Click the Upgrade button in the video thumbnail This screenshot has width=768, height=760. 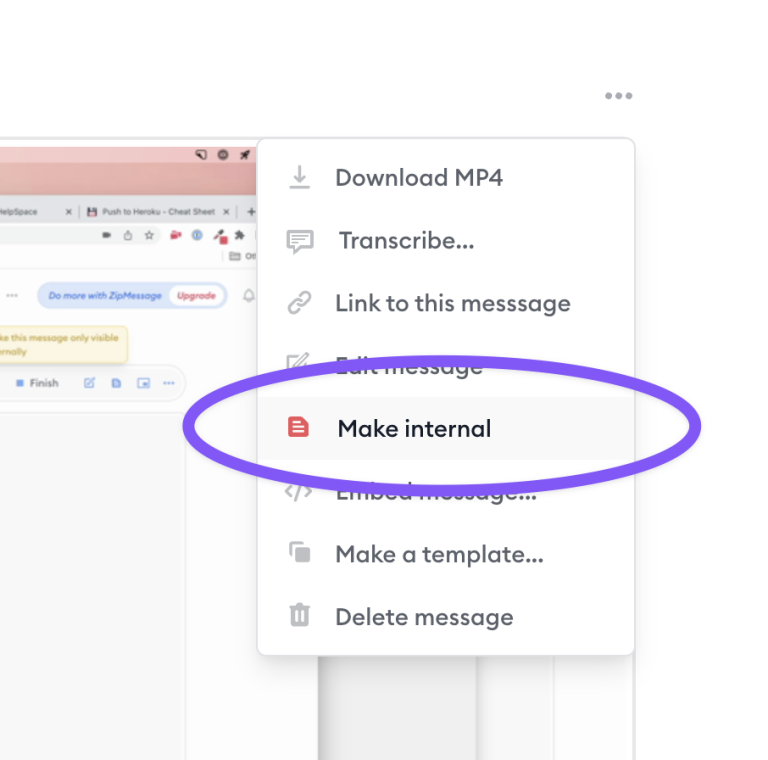196,296
